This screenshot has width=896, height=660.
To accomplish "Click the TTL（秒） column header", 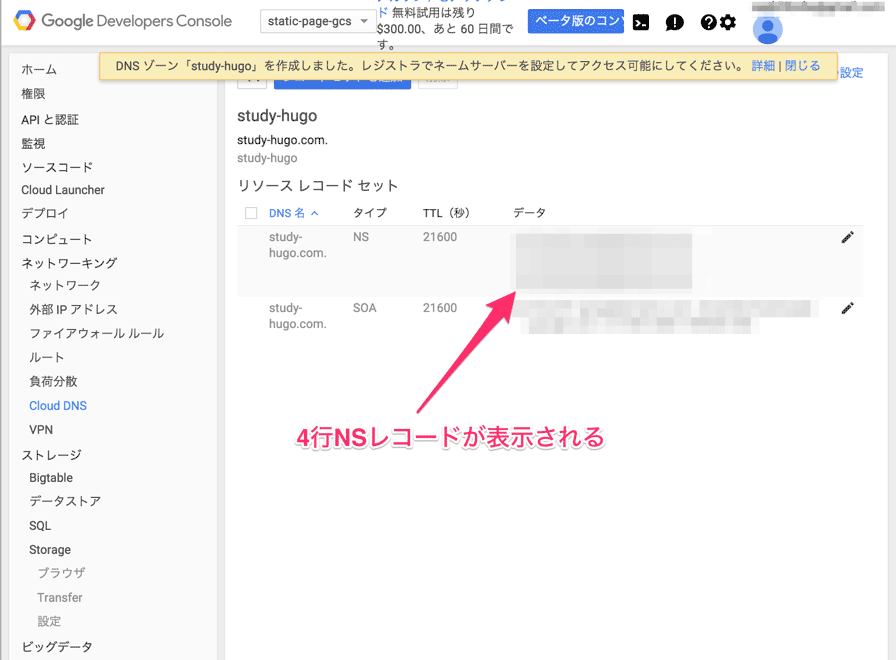I will (446, 213).
